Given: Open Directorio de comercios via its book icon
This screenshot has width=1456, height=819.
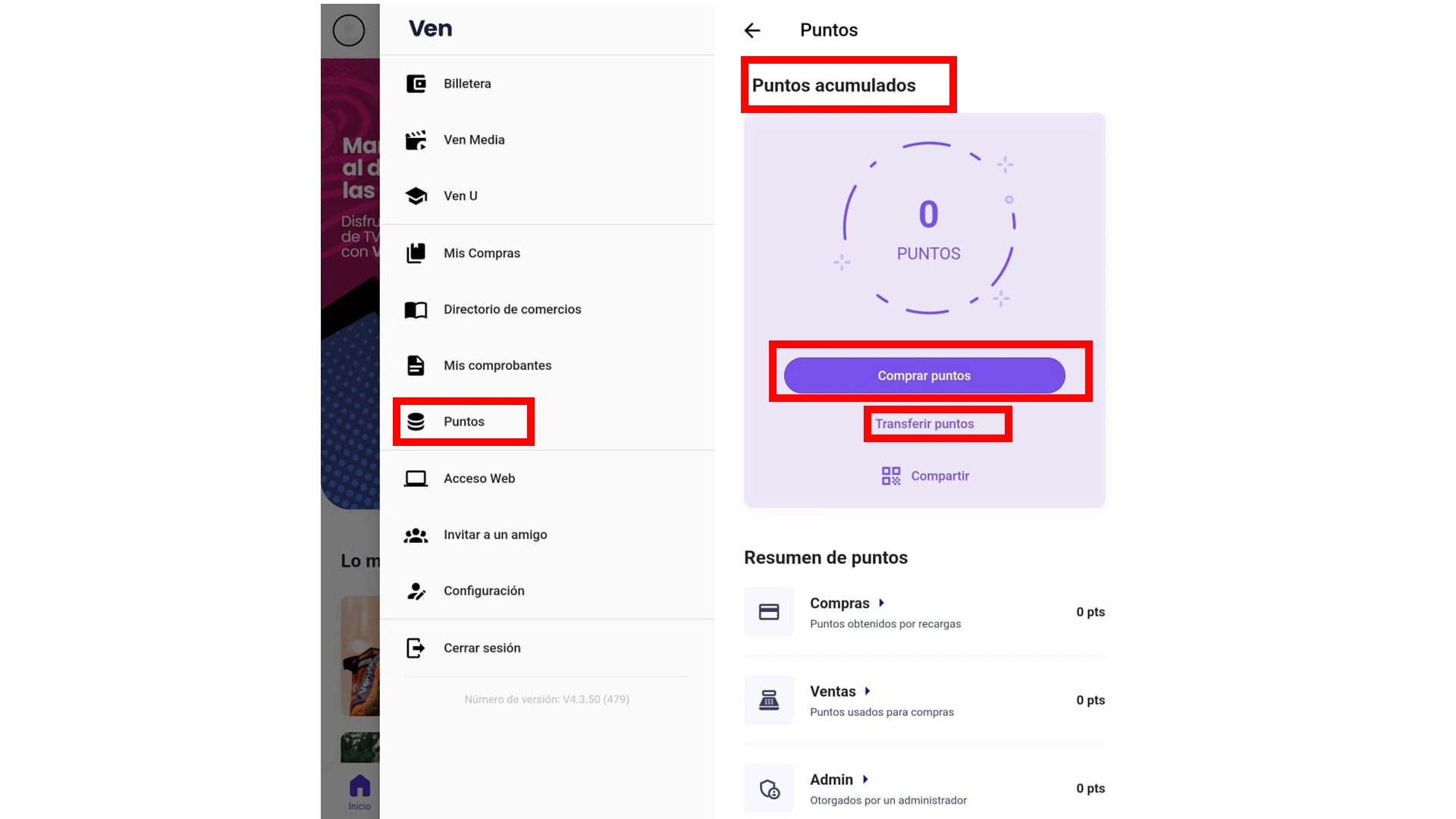Looking at the screenshot, I should [416, 309].
